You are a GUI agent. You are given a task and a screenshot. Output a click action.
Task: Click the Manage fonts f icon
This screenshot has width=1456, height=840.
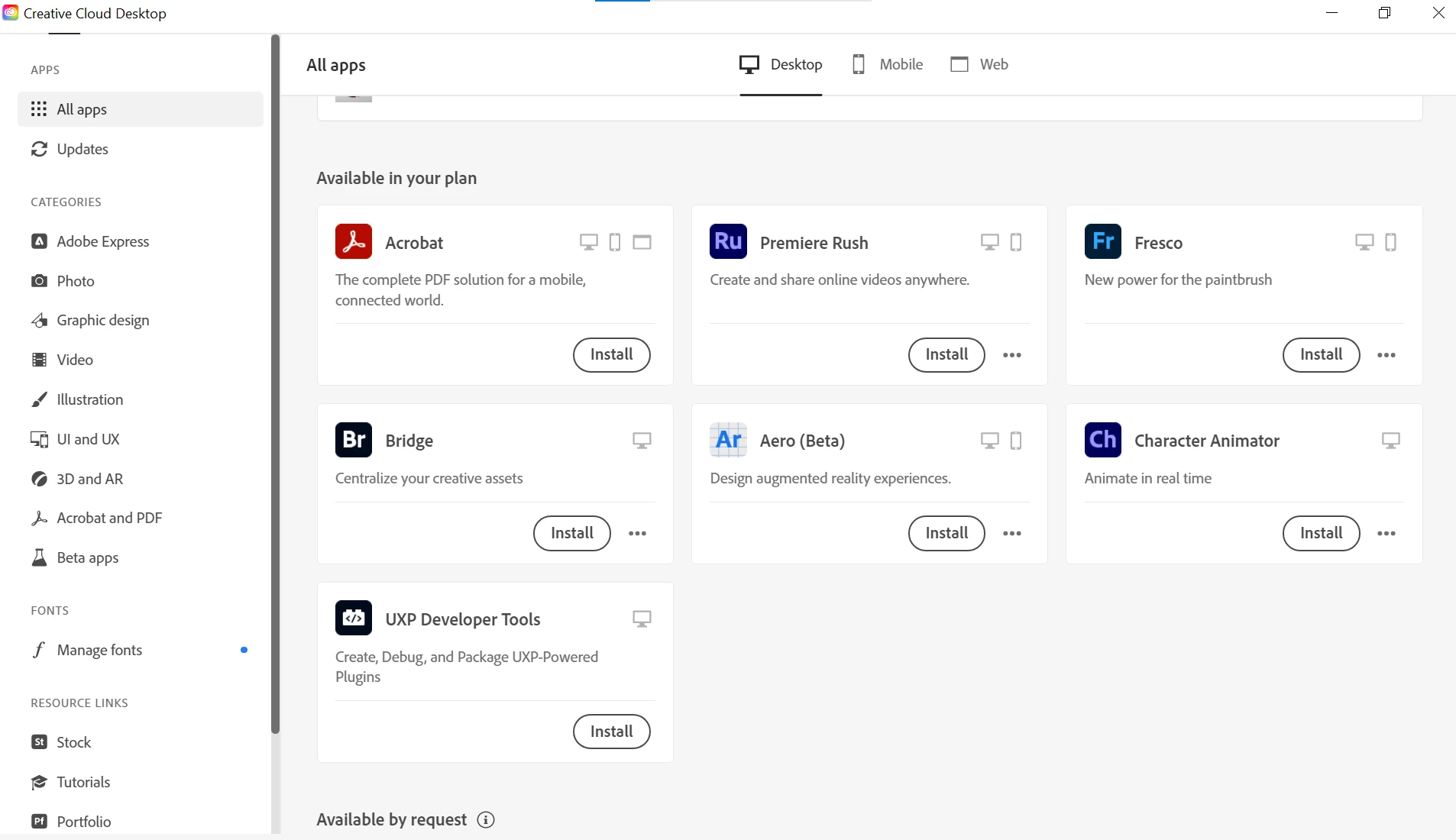coord(39,650)
